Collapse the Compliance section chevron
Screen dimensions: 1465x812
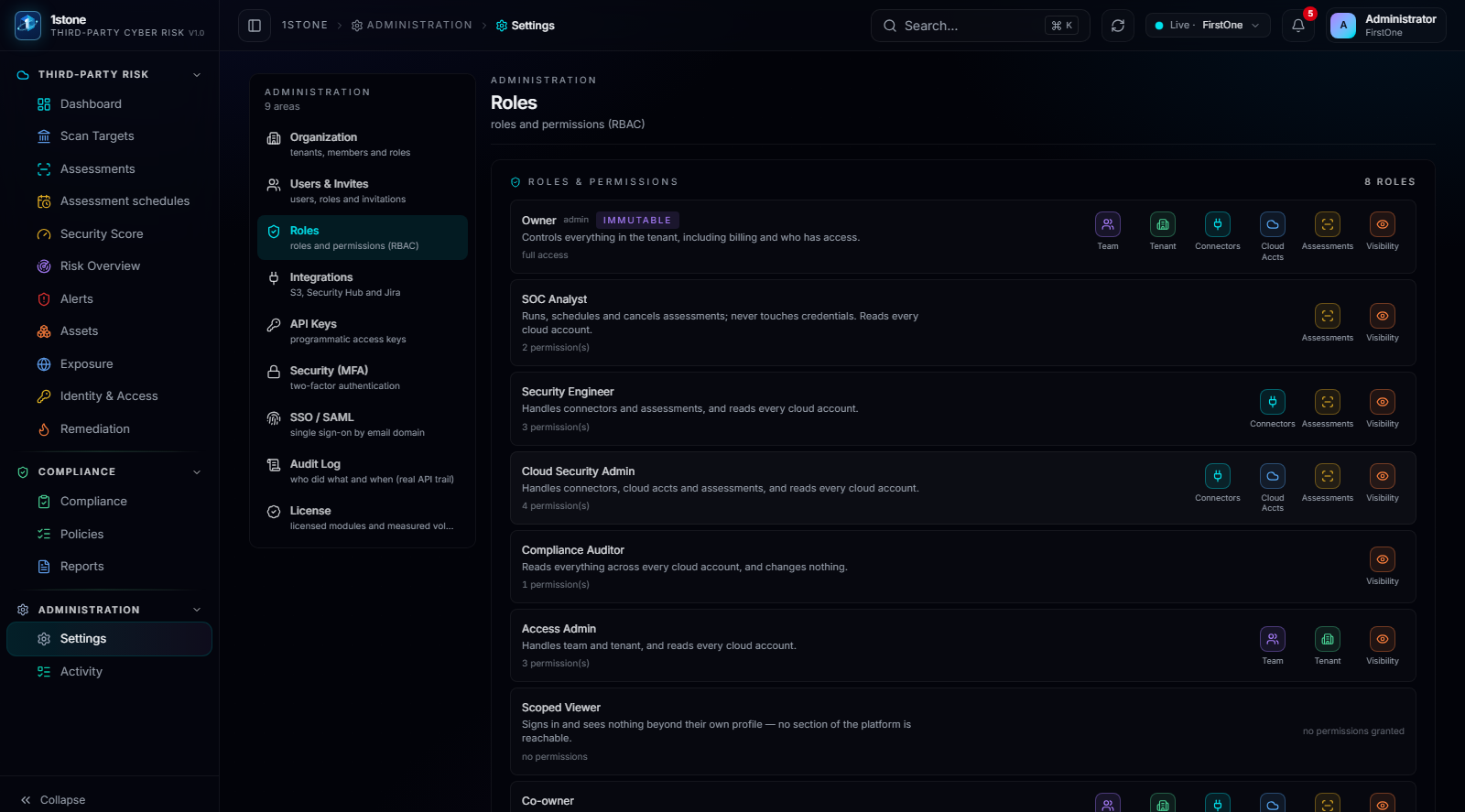197,472
